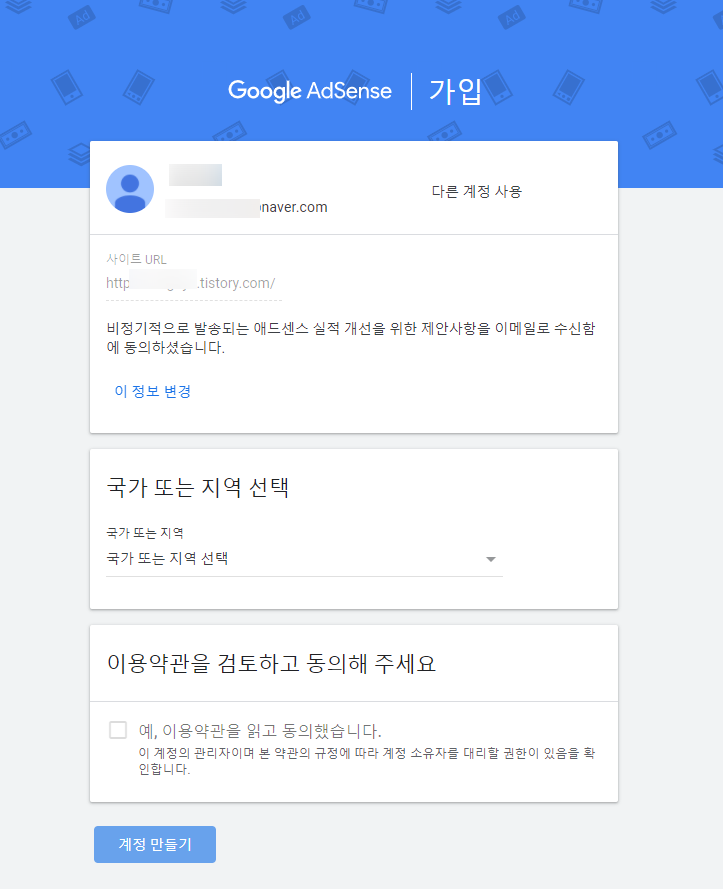Click the '이용약관을 검토하고 동의해 주세요' heading
The image size is (723, 889).
coord(271,663)
